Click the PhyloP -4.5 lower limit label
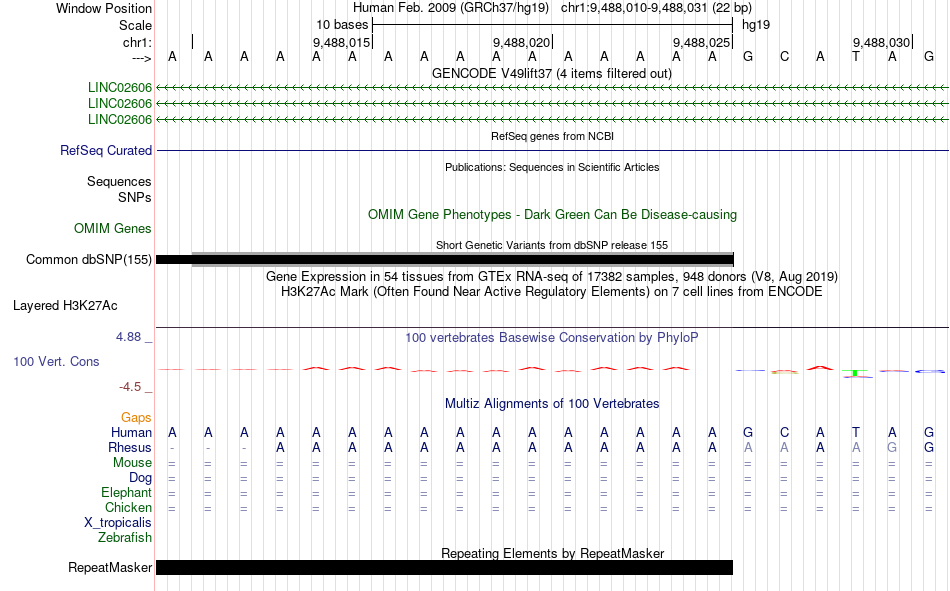 point(130,387)
